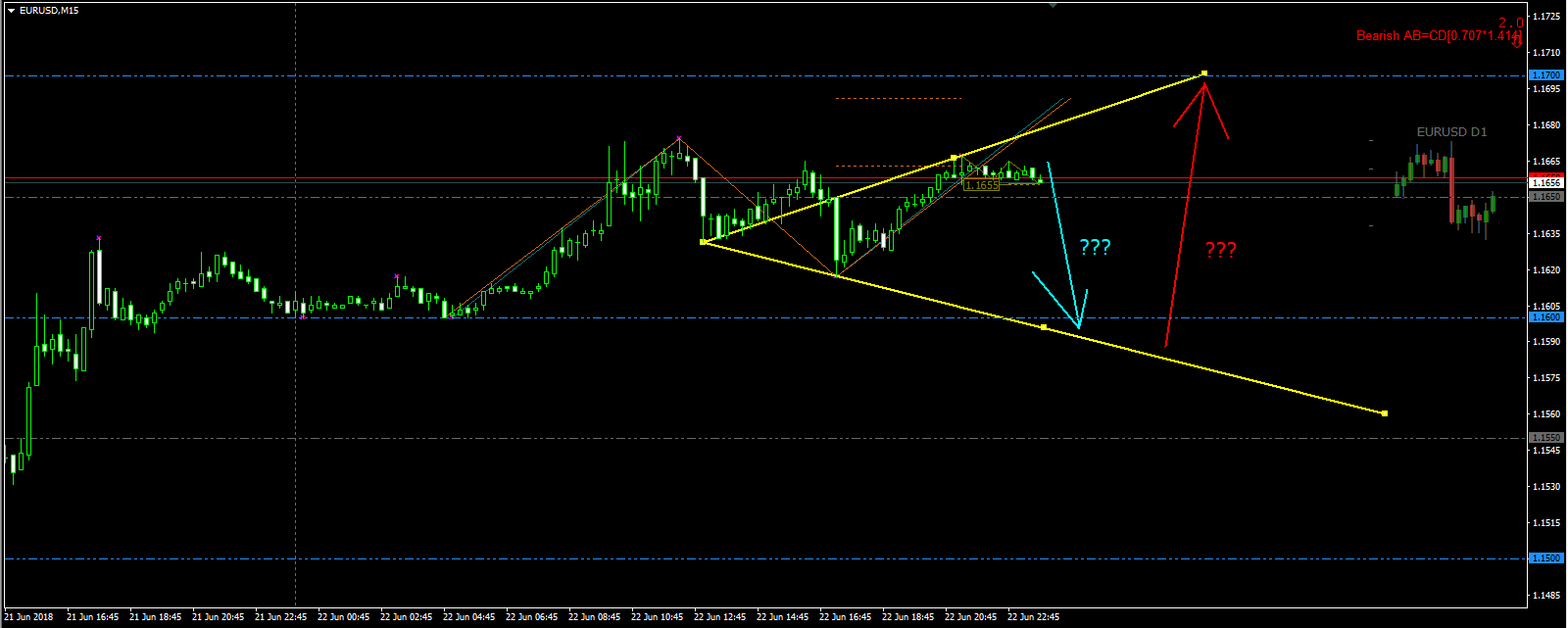The width and height of the screenshot is (1568, 628).
Task: Click 1.1575 on the price scale
Action: point(1547,378)
